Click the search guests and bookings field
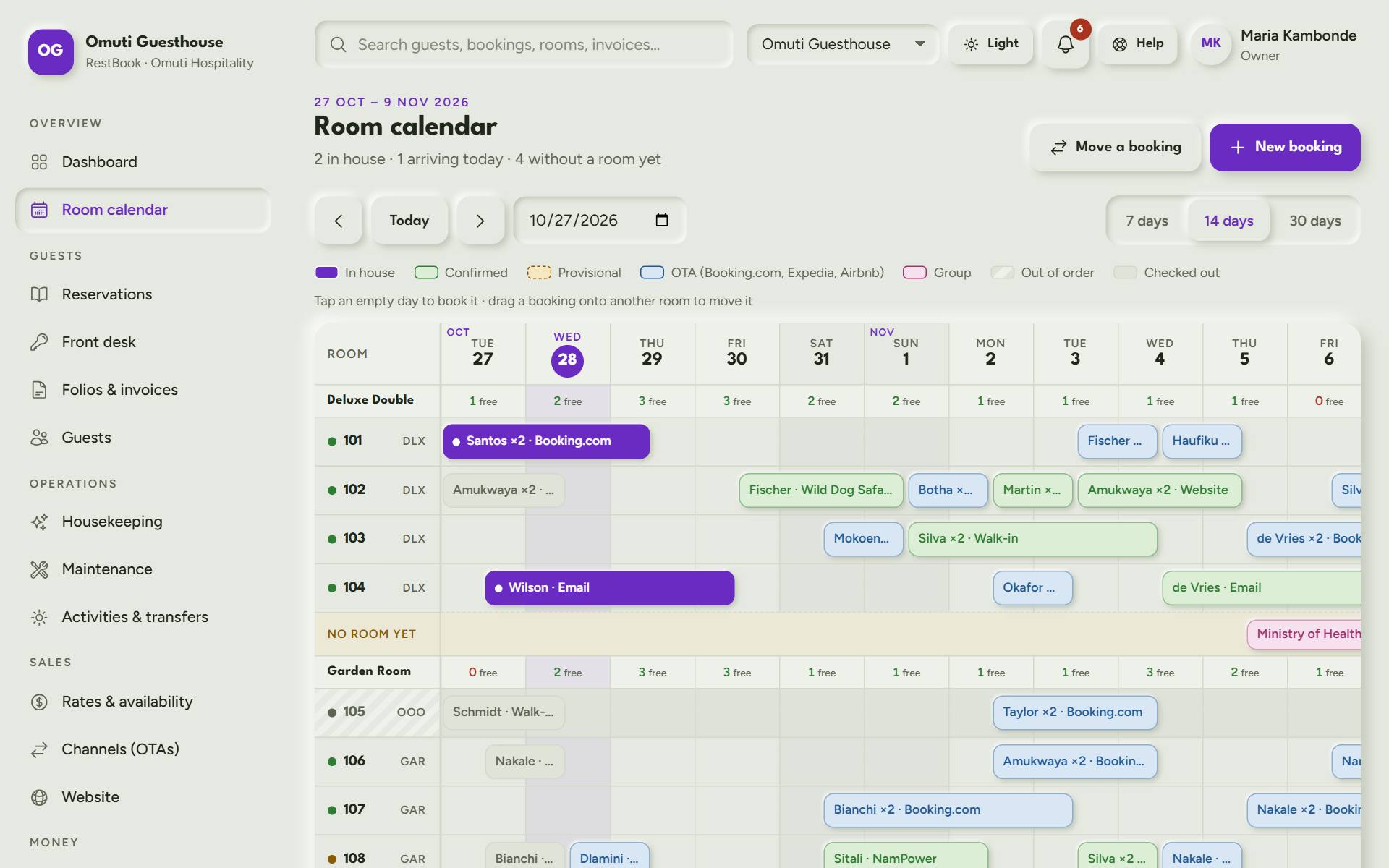 click(x=524, y=45)
